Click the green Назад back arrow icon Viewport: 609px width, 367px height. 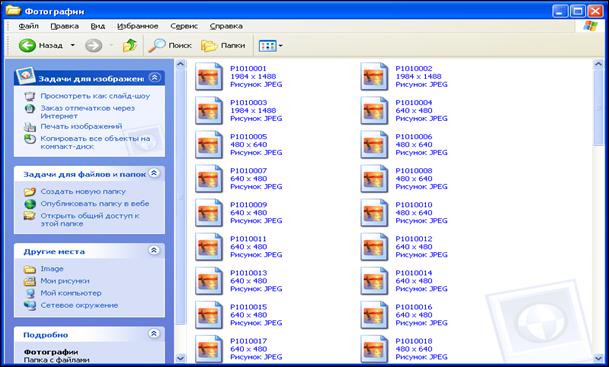click(x=27, y=45)
